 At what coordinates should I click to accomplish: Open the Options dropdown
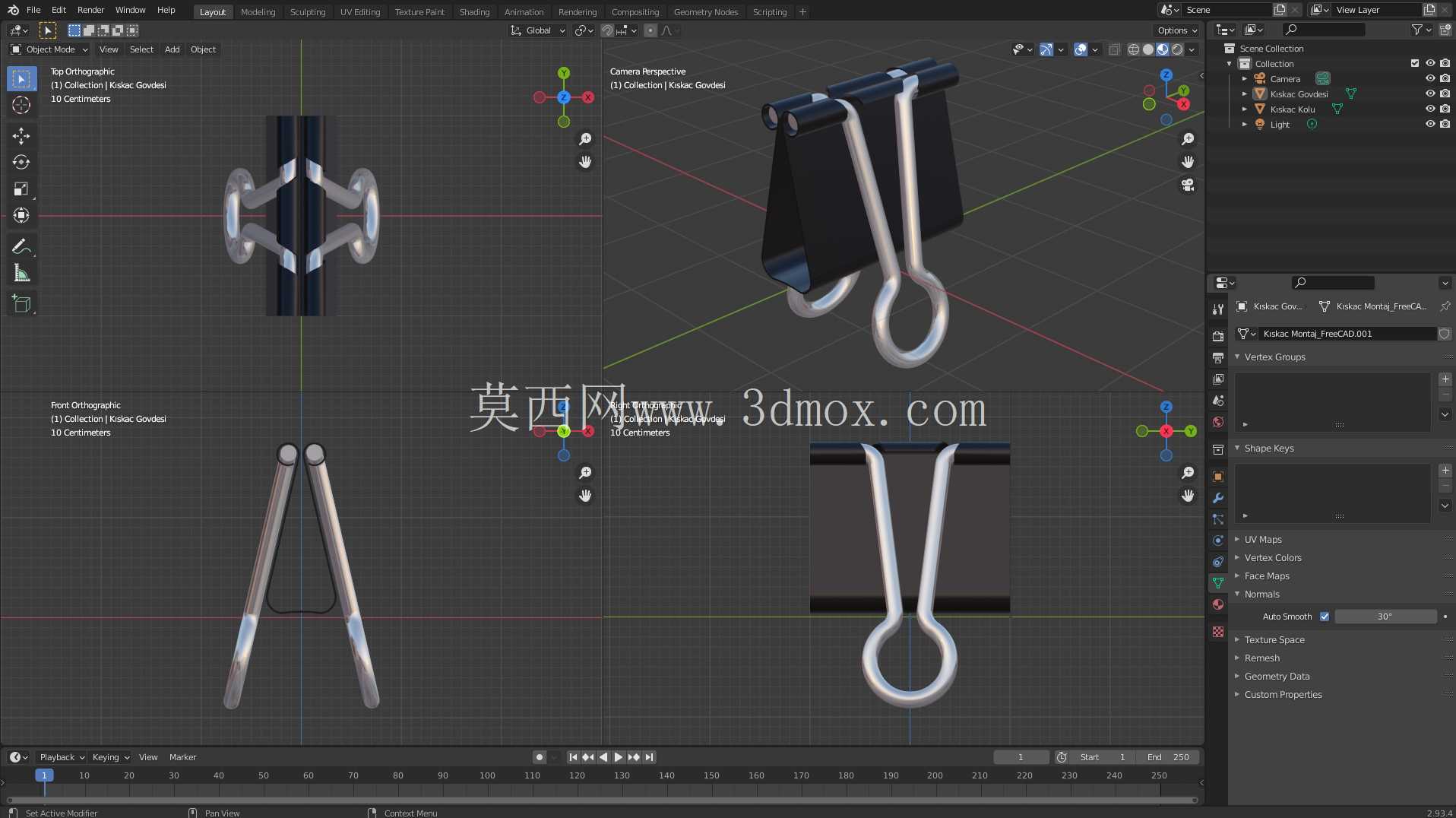[1177, 30]
